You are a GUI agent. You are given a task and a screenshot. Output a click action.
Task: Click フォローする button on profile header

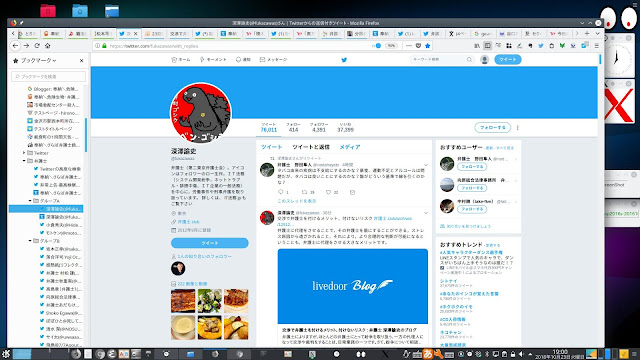point(492,127)
